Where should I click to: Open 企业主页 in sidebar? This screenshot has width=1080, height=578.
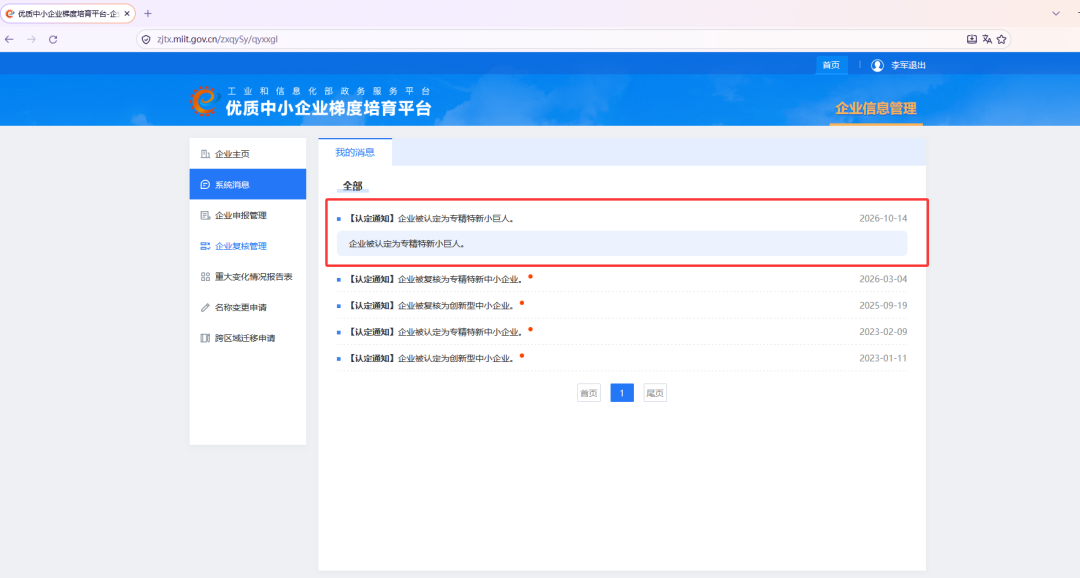tap(248, 154)
